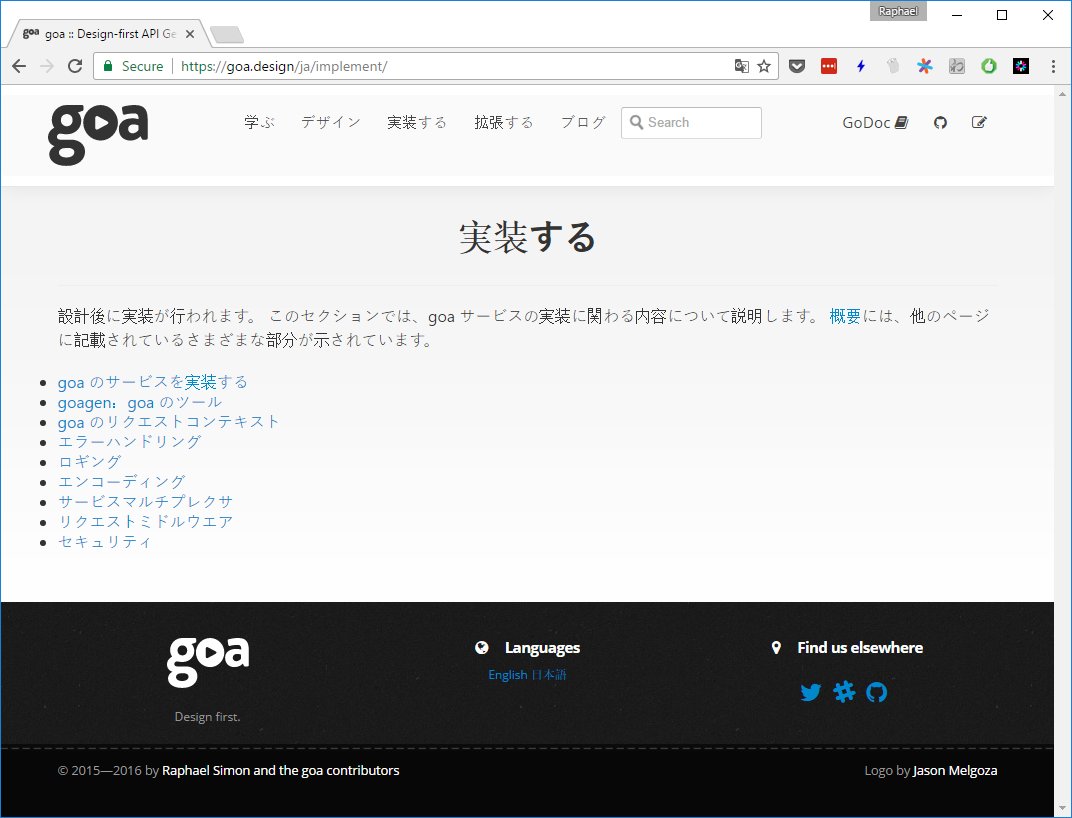Image resolution: width=1072 pixels, height=818 pixels.
Task: Open the サービスマルチプレクサ link
Action: (x=145, y=501)
